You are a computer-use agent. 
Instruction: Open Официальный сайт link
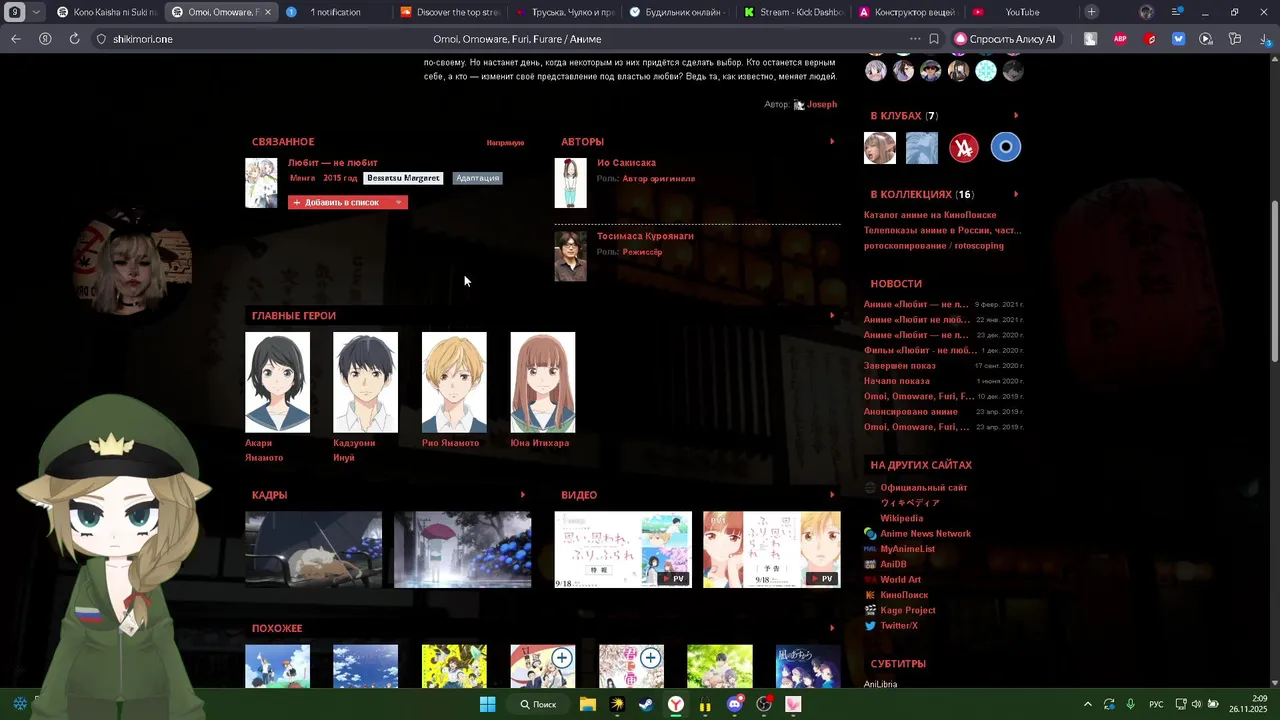click(924, 488)
